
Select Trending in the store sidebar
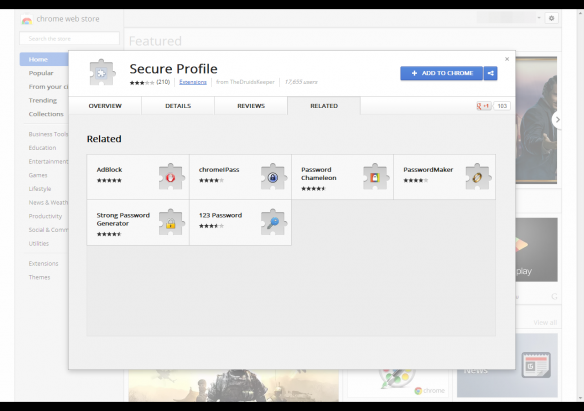[43, 100]
